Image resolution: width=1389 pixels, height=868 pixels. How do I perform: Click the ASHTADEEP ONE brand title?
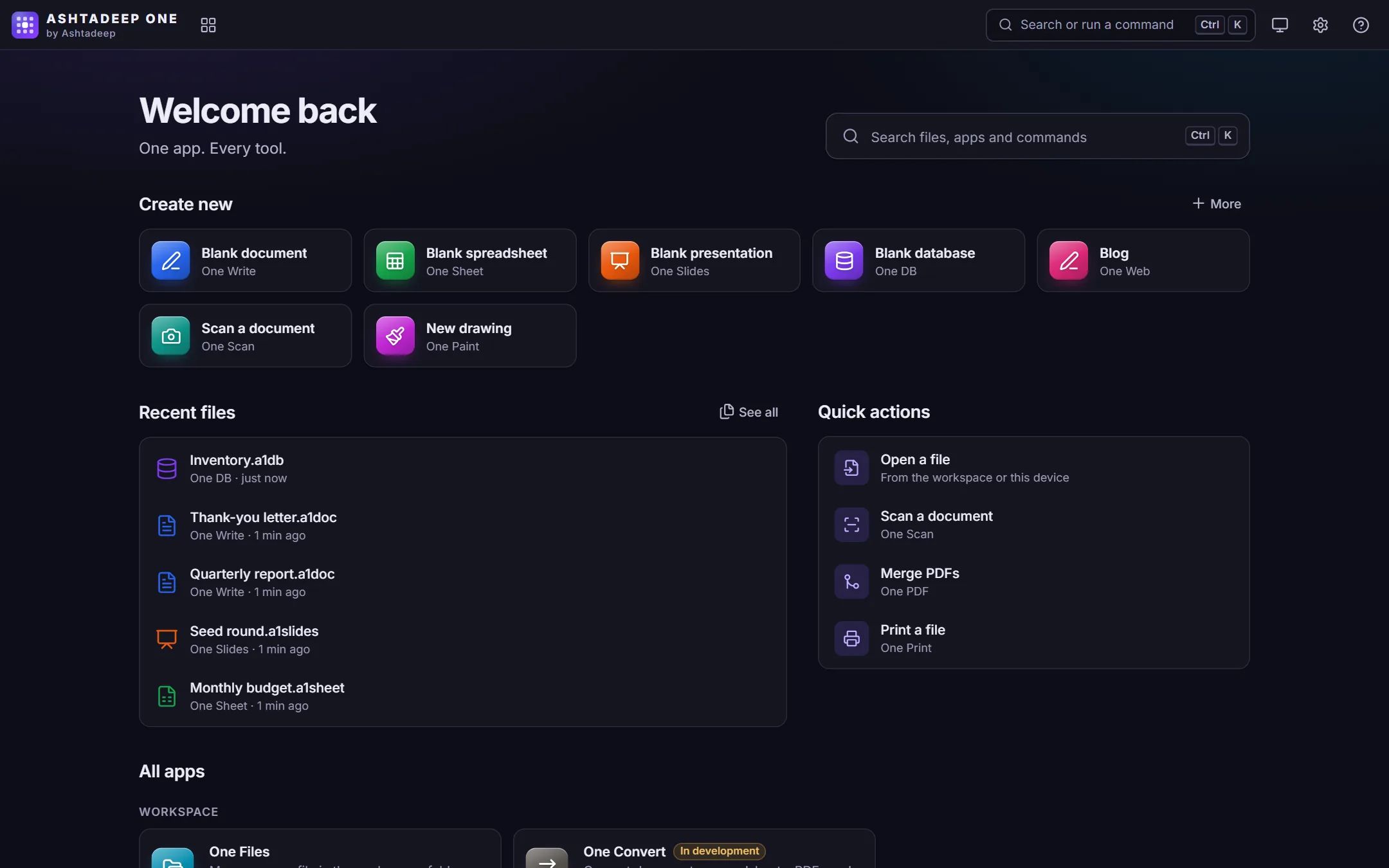click(x=112, y=19)
